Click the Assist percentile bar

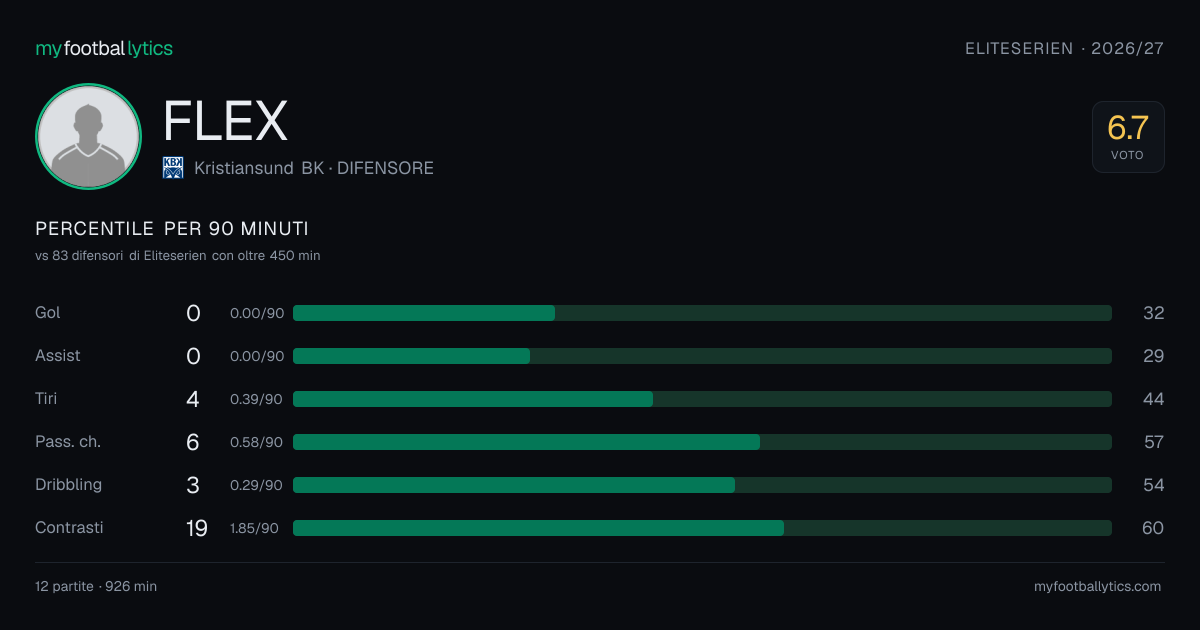pyautogui.click(x=702, y=356)
